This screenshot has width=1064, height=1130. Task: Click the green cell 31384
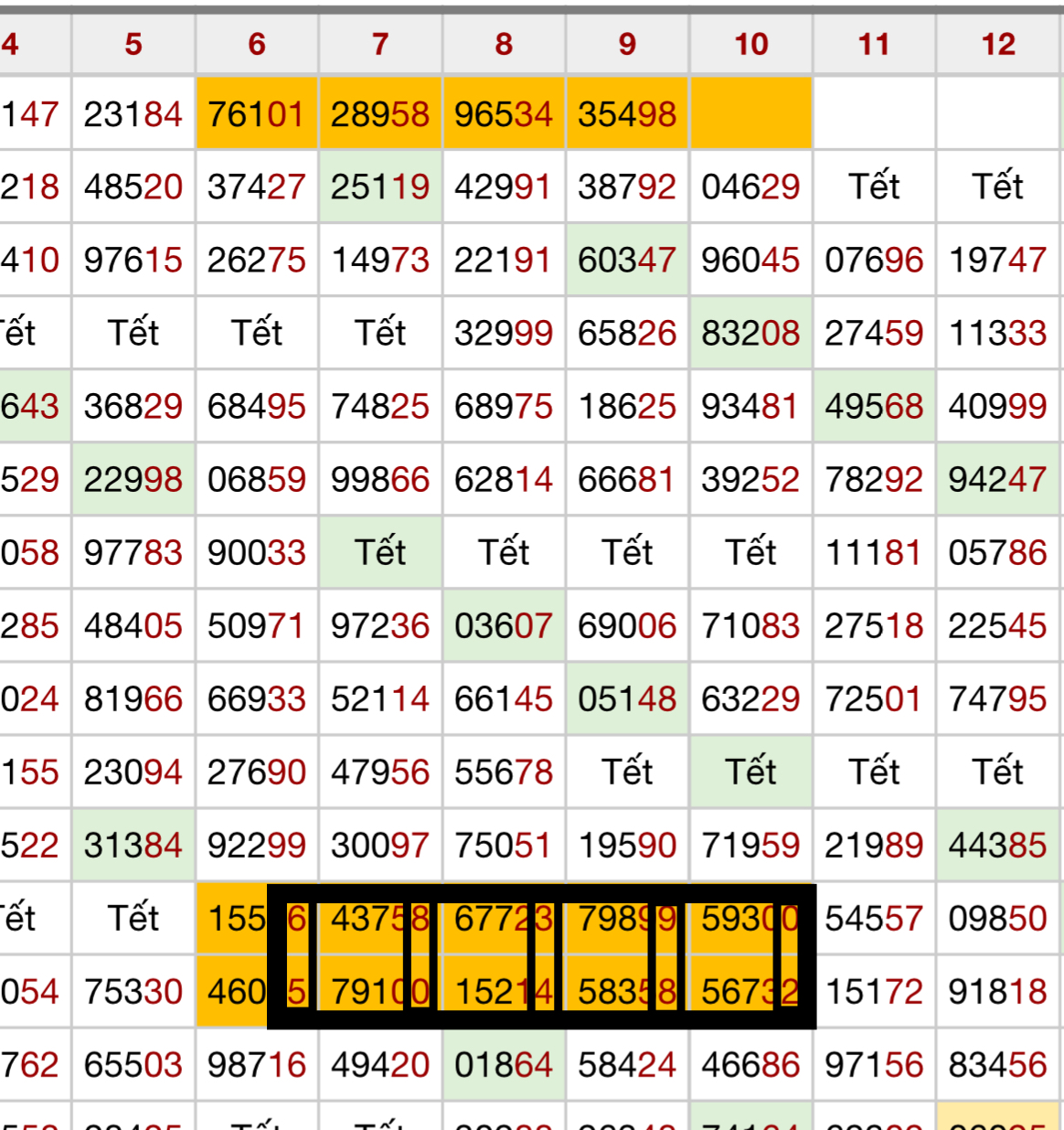pyautogui.click(x=133, y=845)
